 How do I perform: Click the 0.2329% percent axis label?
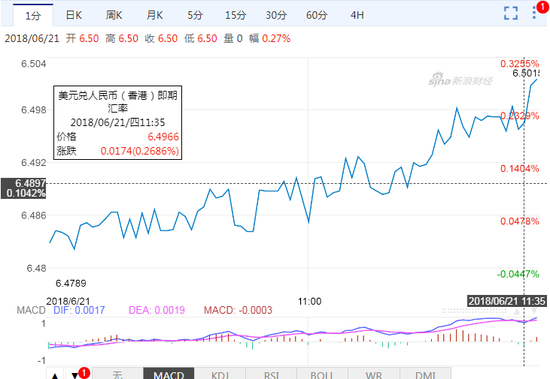point(520,116)
